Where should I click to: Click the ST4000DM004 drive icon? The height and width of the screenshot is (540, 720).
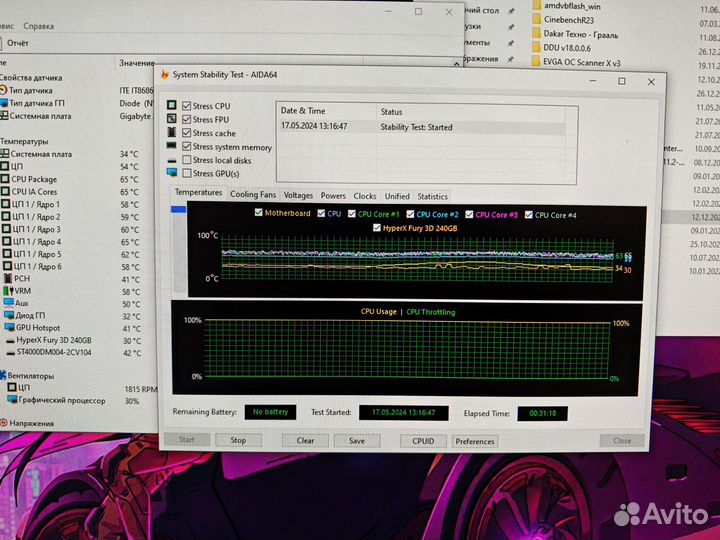[11, 353]
